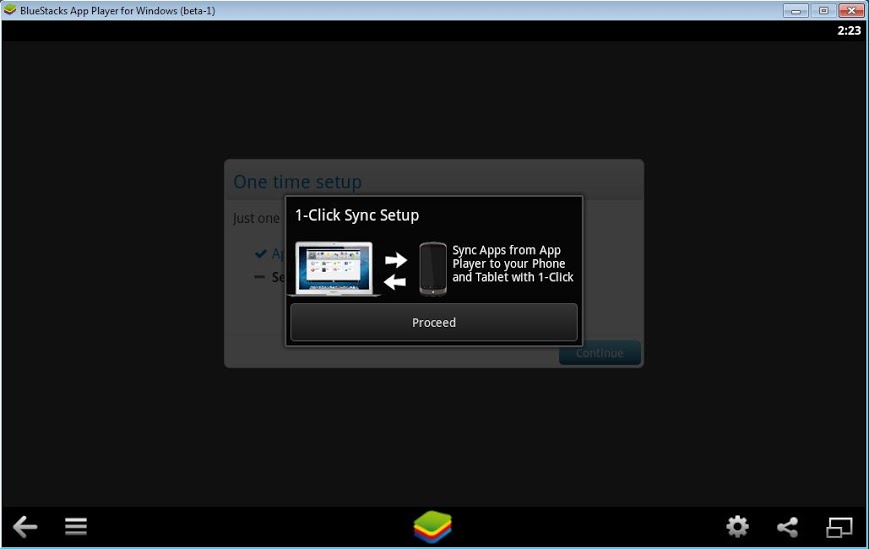
Task: Open the hamburger menu icon
Action: click(x=76, y=526)
